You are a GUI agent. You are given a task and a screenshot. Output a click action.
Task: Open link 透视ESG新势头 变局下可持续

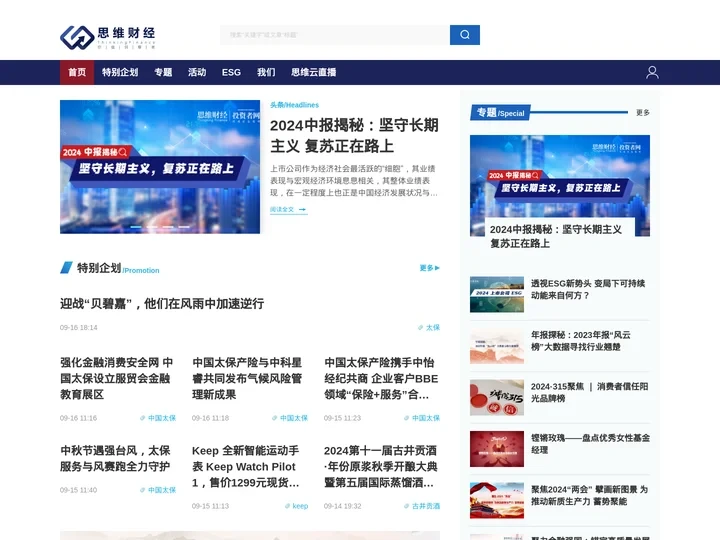tap(588, 289)
